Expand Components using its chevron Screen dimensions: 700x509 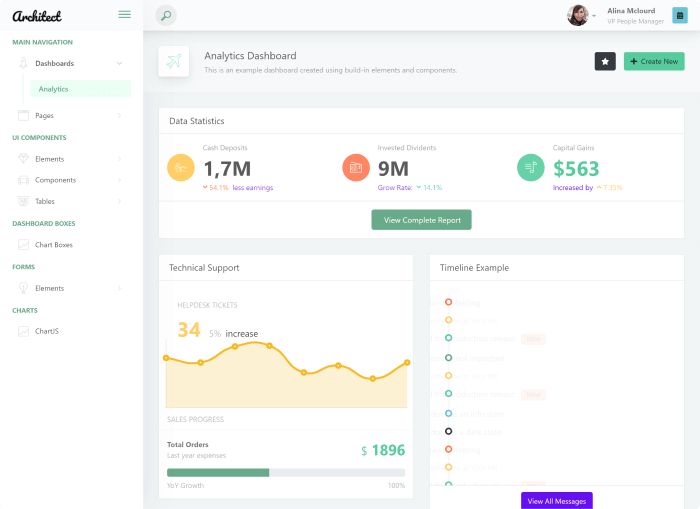pos(119,180)
